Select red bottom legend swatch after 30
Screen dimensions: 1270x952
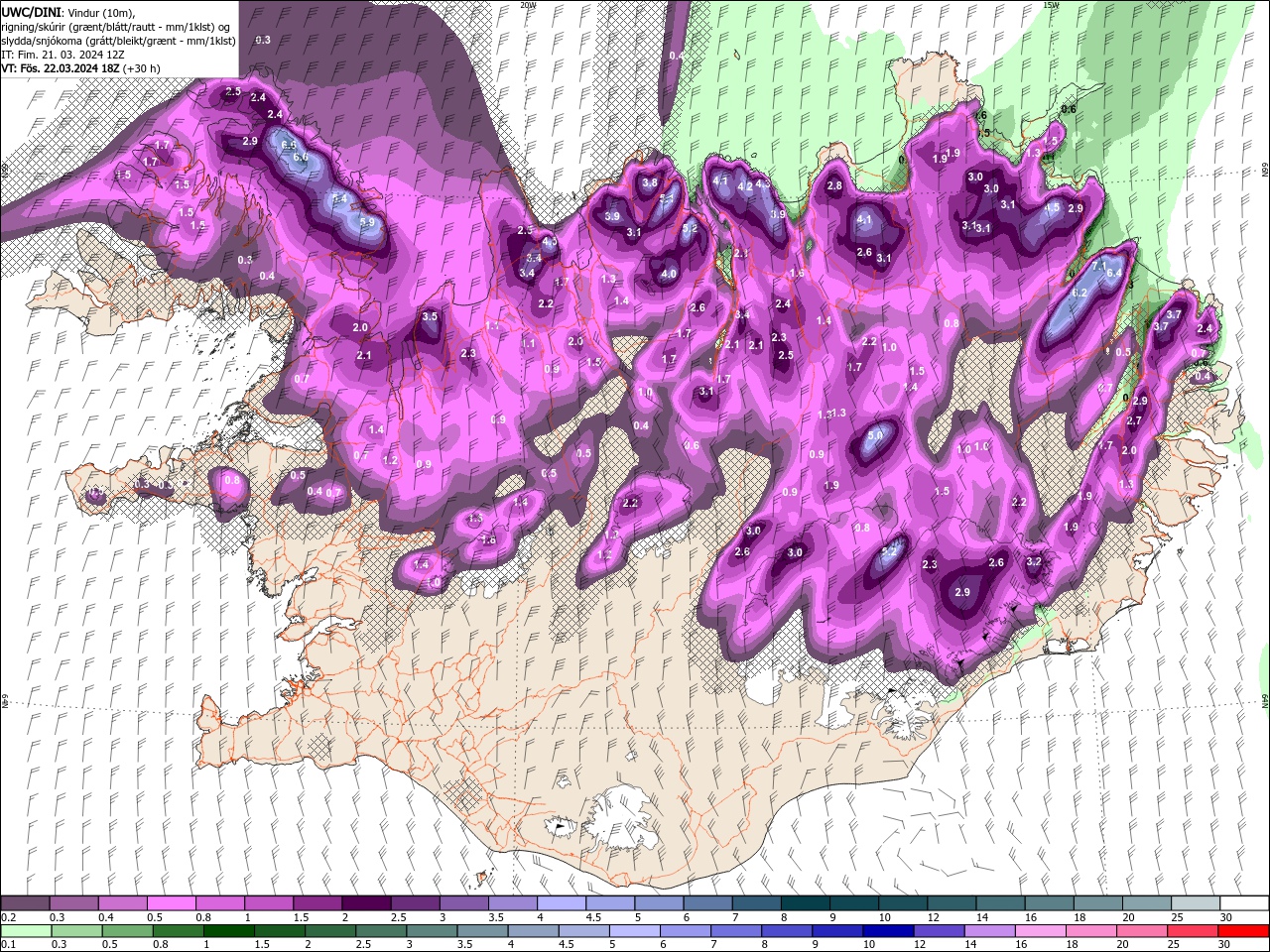pyautogui.click(x=1244, y=931)
